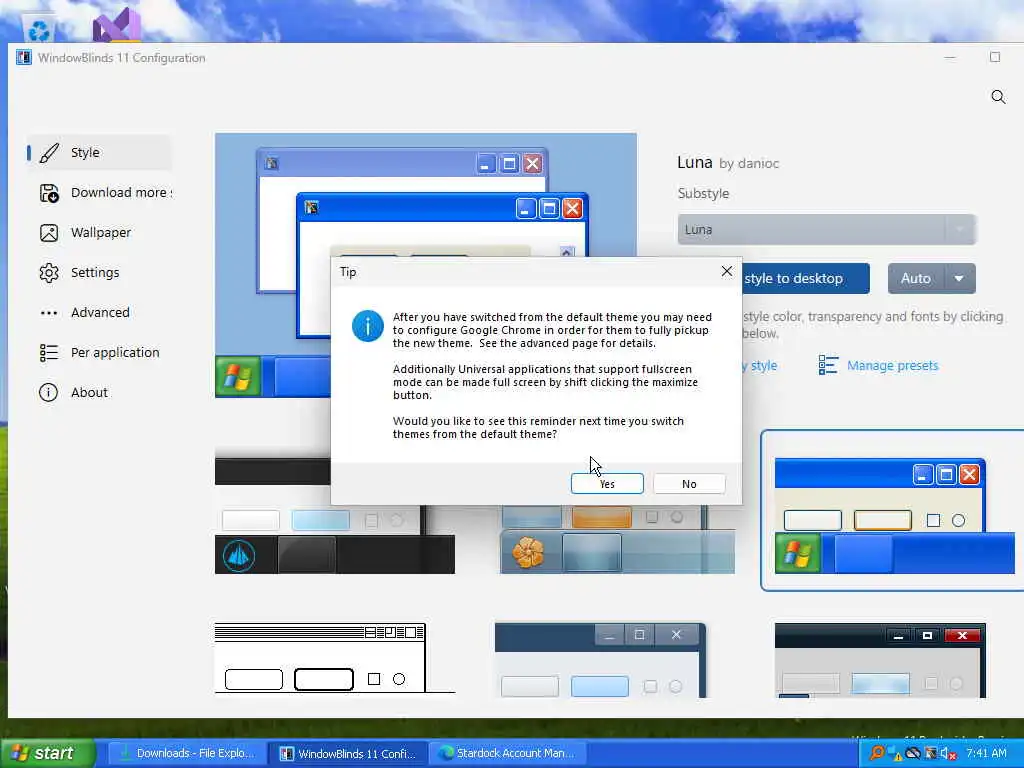Expand the Auto dropdown arrow
The height and width of the screenshot is (768, 1024).
[x=959, y=279]
